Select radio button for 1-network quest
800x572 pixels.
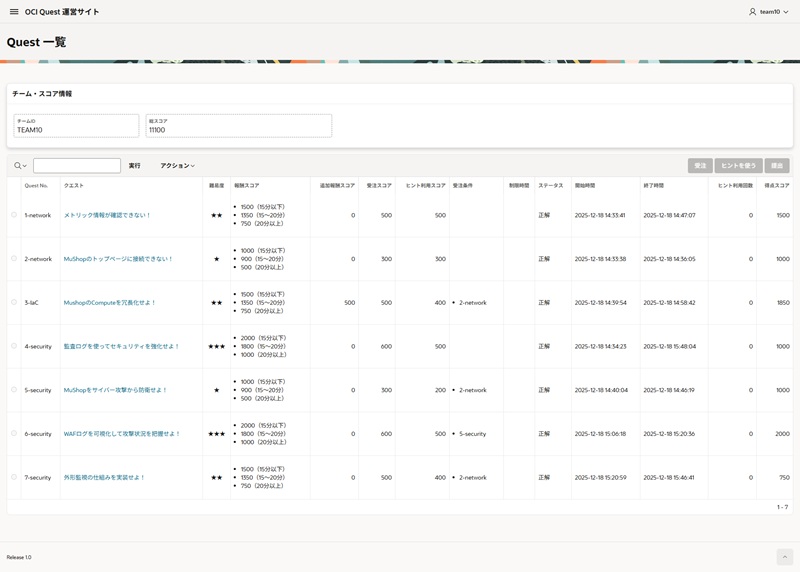(x=14, y=215)
